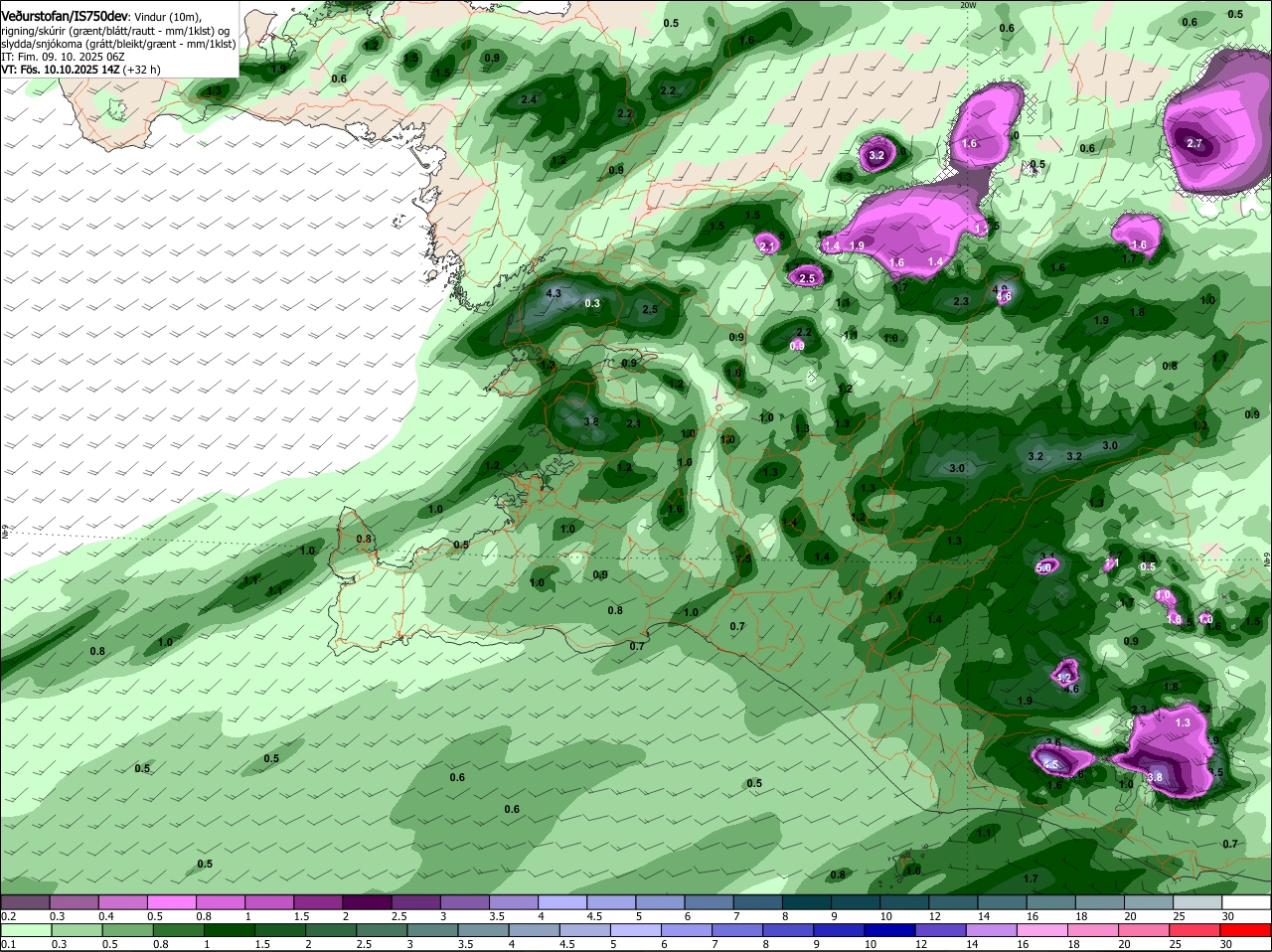The width and height of the screenshot is (1272, 952).
Task: Select the darkest purple 2 swatch on the upper legend
Action: [x=368, y=901]
